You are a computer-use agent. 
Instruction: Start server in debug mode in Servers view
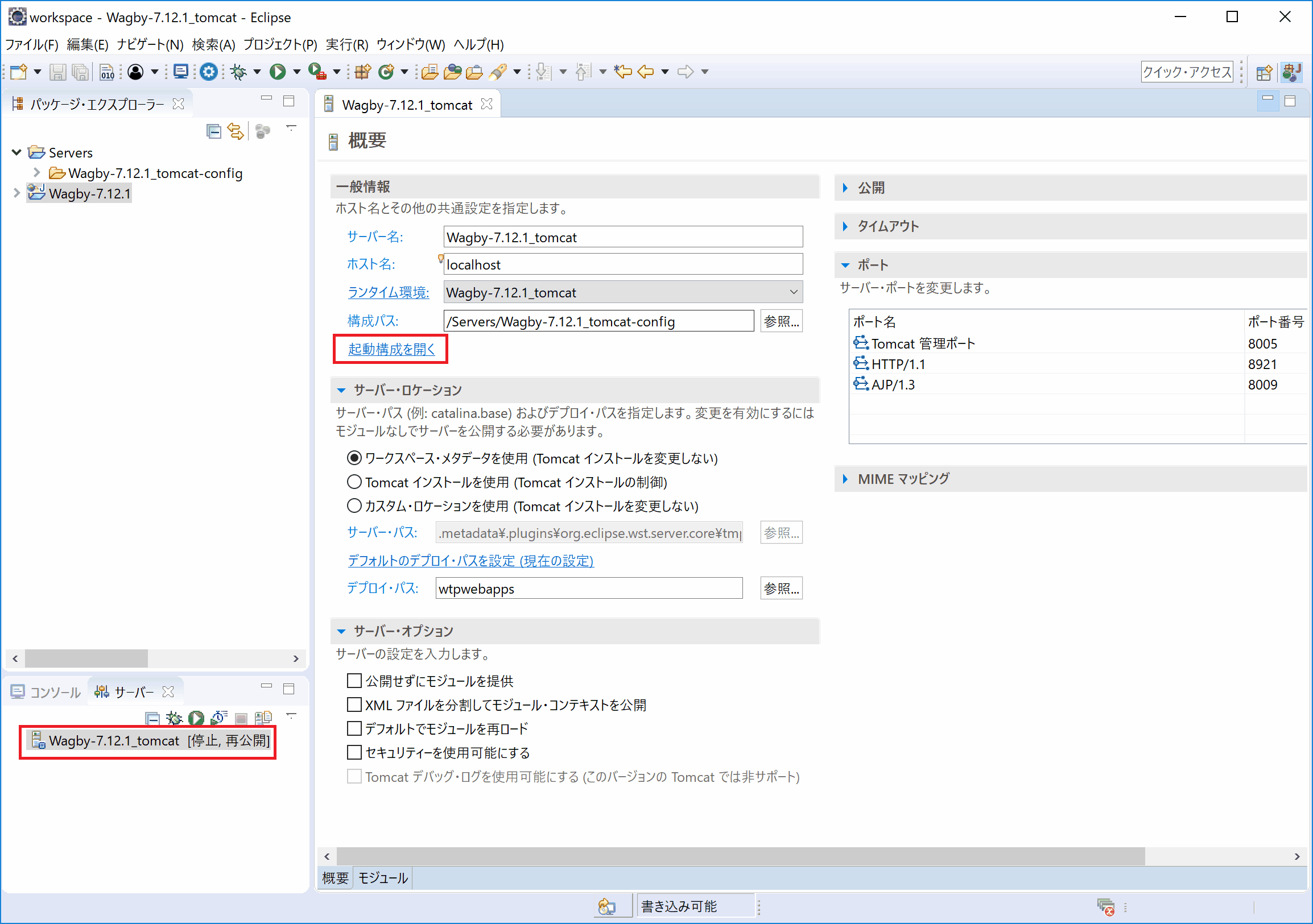click(174, 718)
